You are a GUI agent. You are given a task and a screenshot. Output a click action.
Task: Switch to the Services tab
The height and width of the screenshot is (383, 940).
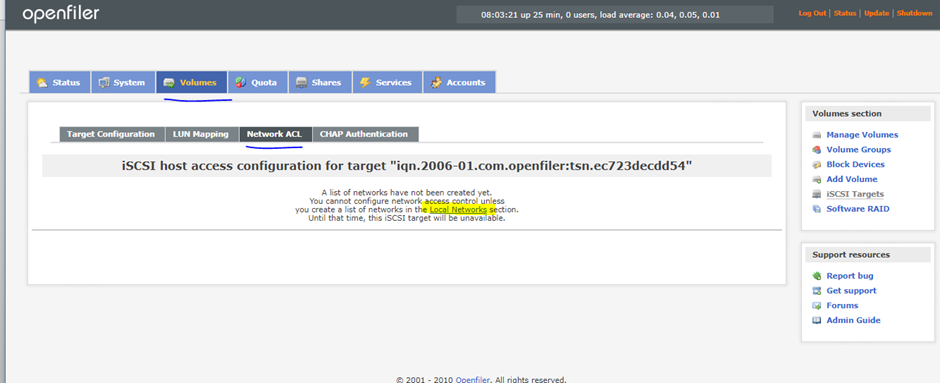point(387,83)
